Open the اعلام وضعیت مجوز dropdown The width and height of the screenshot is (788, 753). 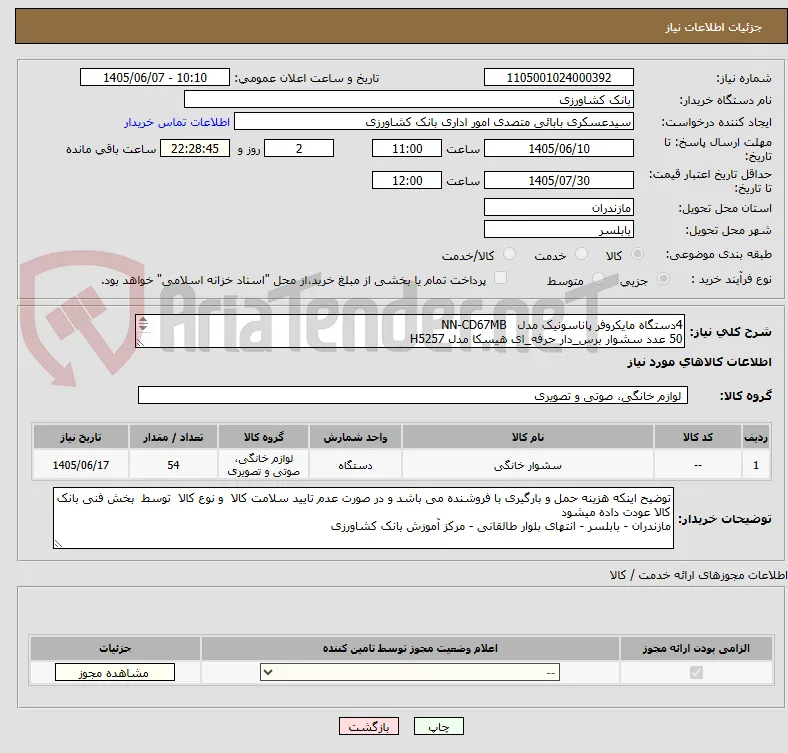tap(410, 673)
